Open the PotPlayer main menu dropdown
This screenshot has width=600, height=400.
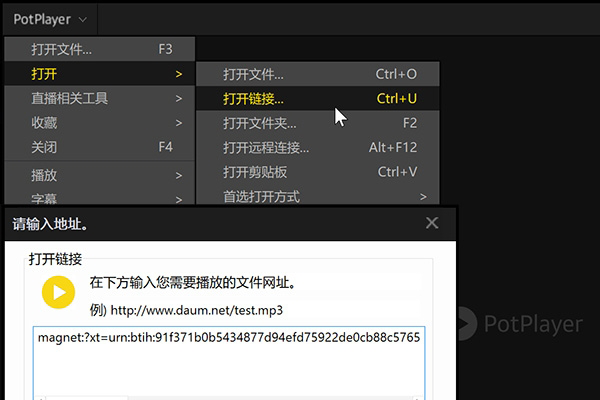pyautogui.click(x=50, y=19)
